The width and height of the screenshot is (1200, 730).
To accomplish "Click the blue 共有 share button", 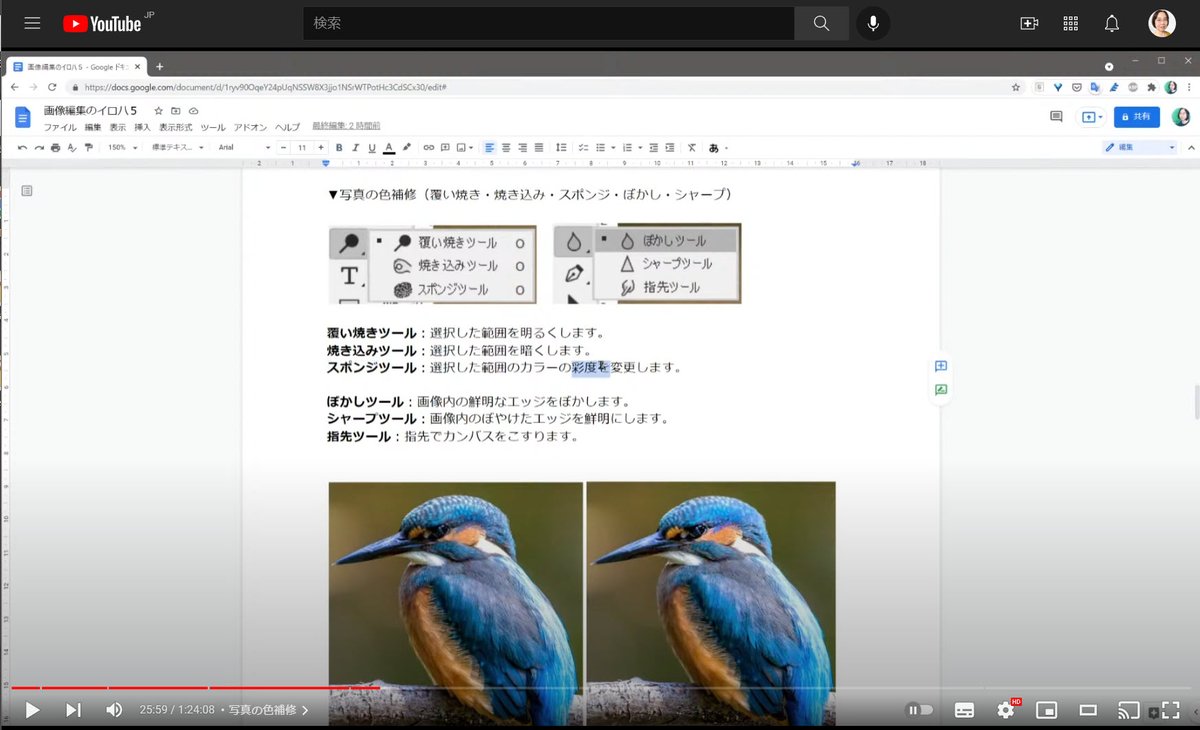I will [x=1137, y=117].
